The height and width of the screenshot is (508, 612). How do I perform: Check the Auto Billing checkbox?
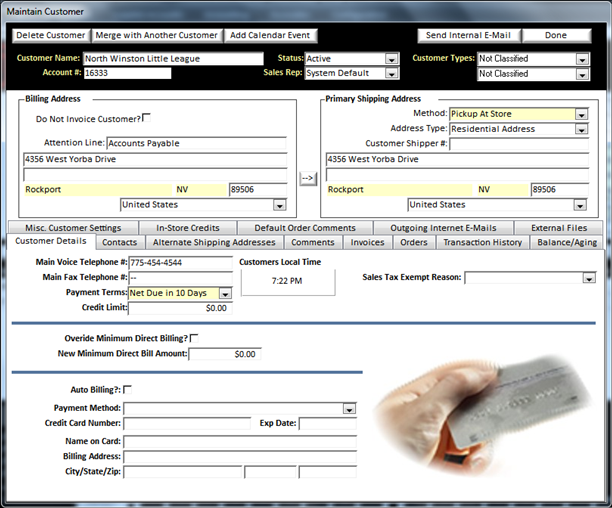pyautogui.click(x=127, y=389)
